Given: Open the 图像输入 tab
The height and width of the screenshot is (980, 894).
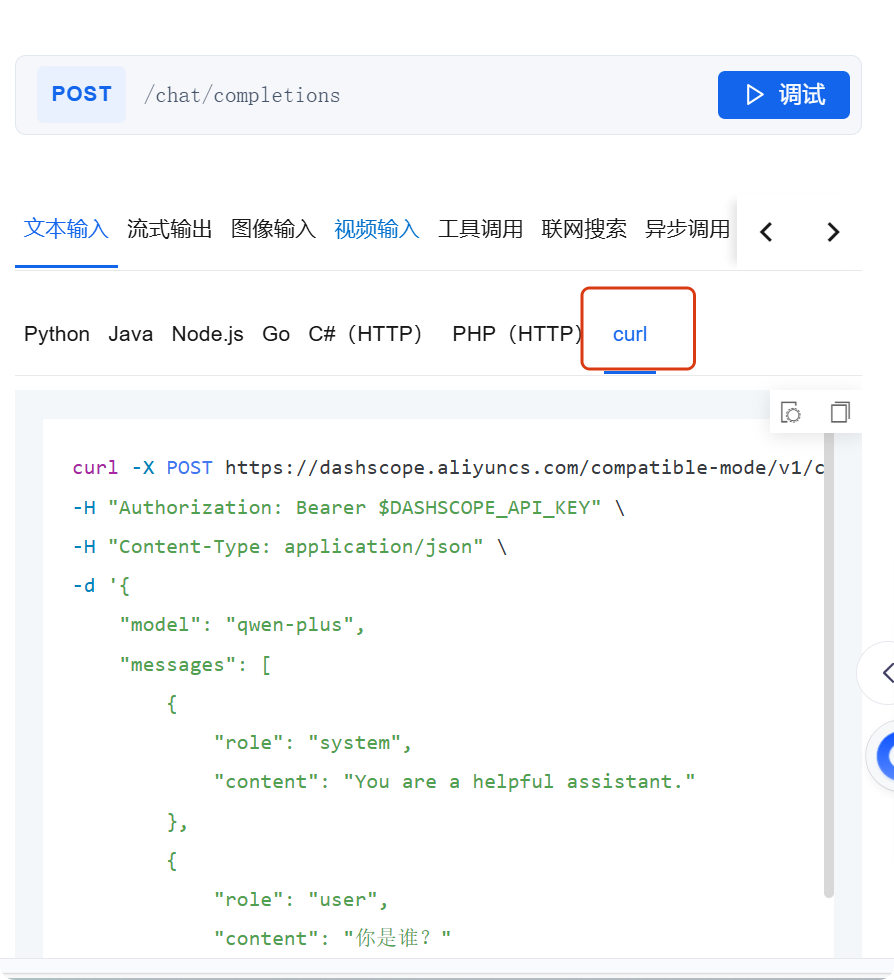Looking at the screenshot, I should [x=272, y=229].
